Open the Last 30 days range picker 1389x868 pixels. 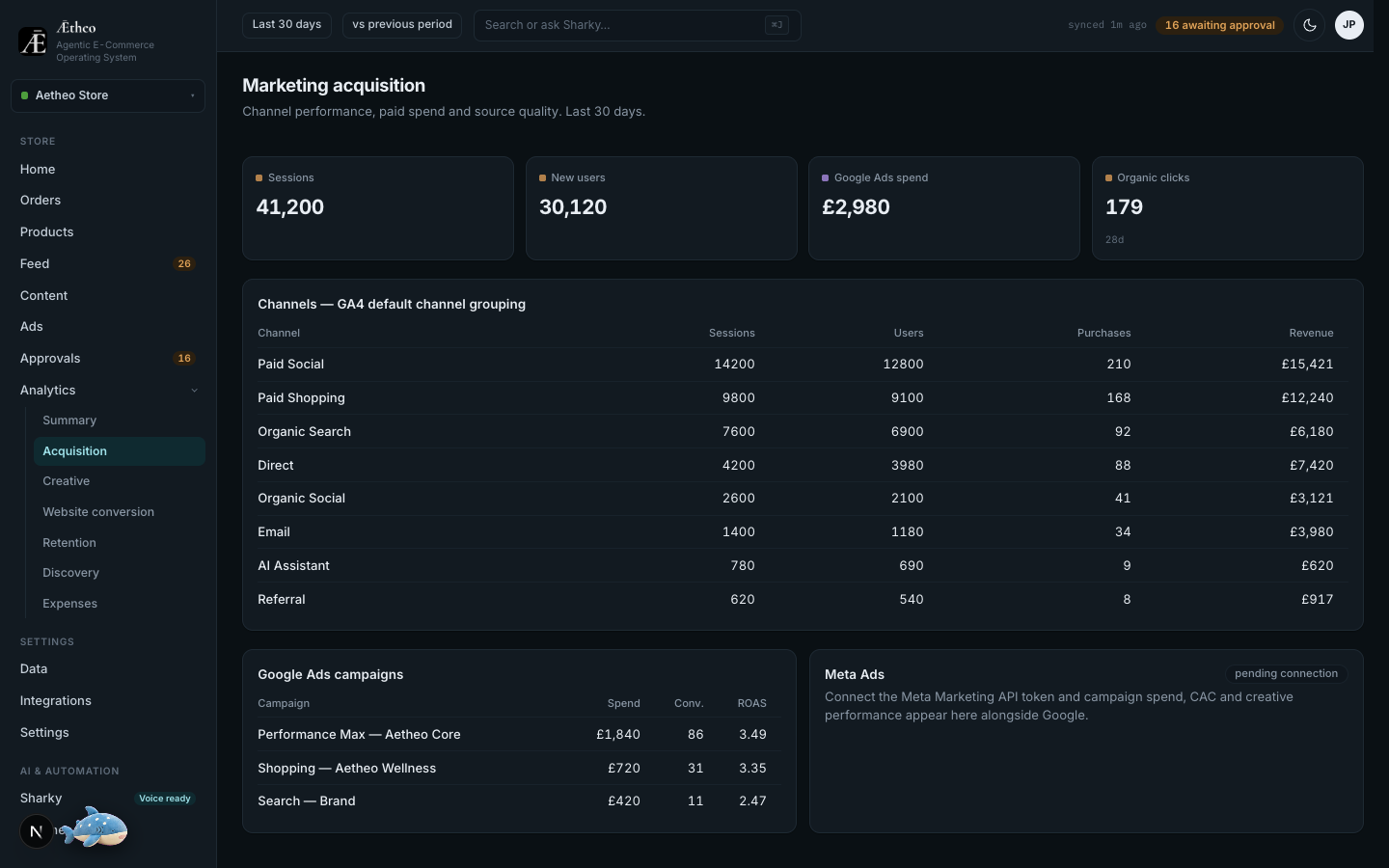286,25
